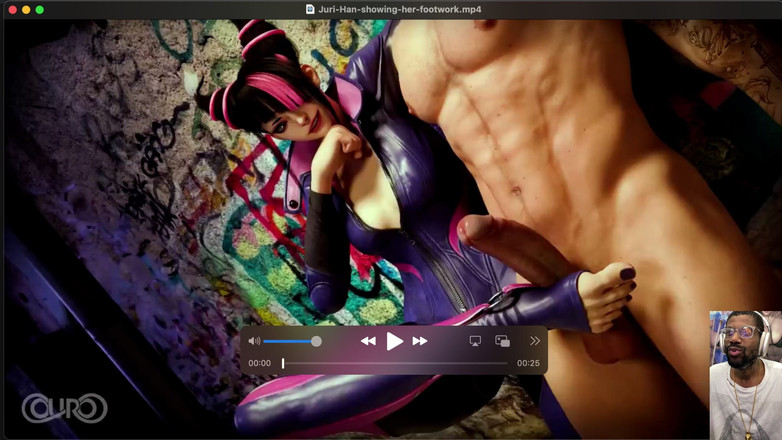Click the middle of the playback timeline
Screen dimensions: 782x440
[395, 364]
